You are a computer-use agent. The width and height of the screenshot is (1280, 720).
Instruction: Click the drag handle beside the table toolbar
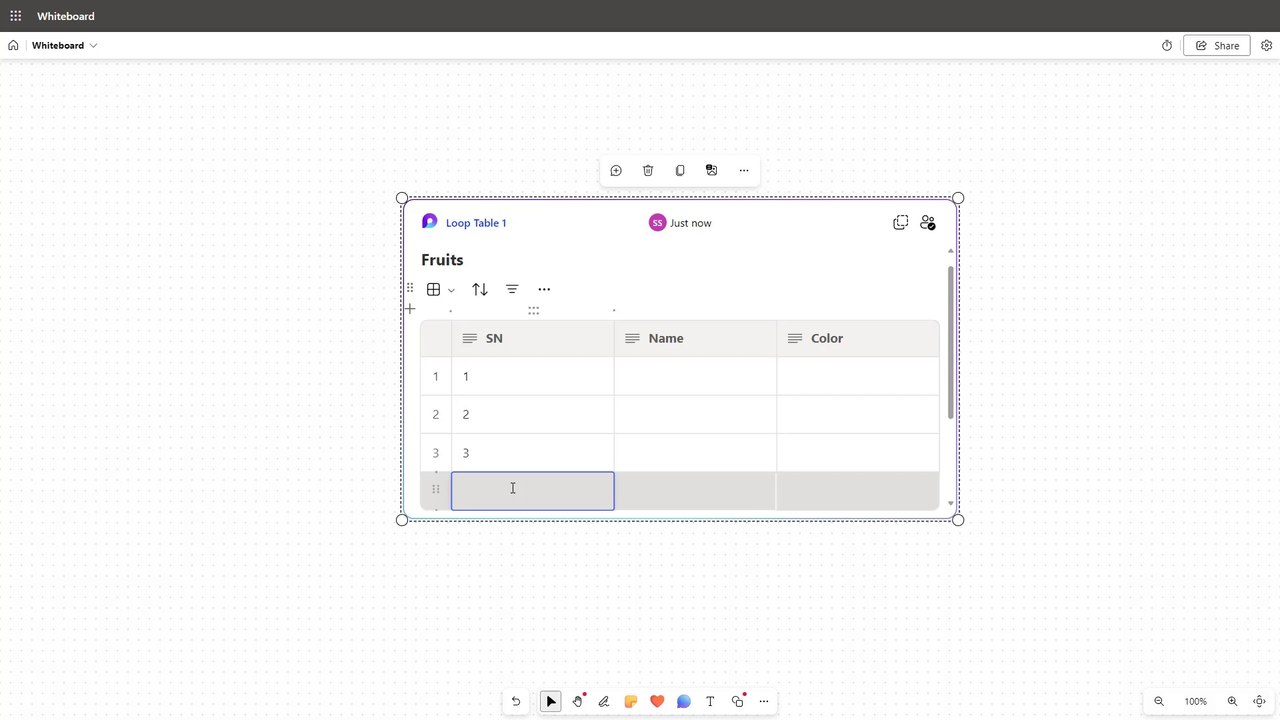coord(410,288)
